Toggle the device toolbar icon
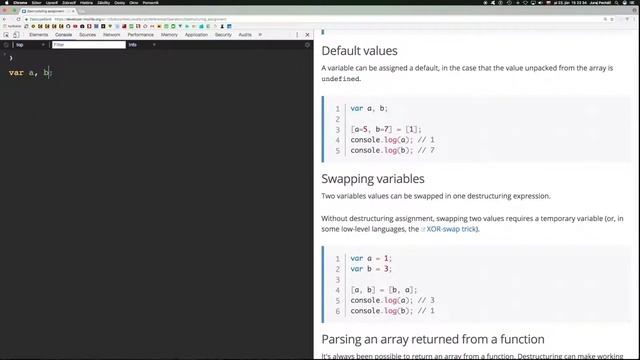This screenshot has height=360, width=640. click(x=16, y=35)
